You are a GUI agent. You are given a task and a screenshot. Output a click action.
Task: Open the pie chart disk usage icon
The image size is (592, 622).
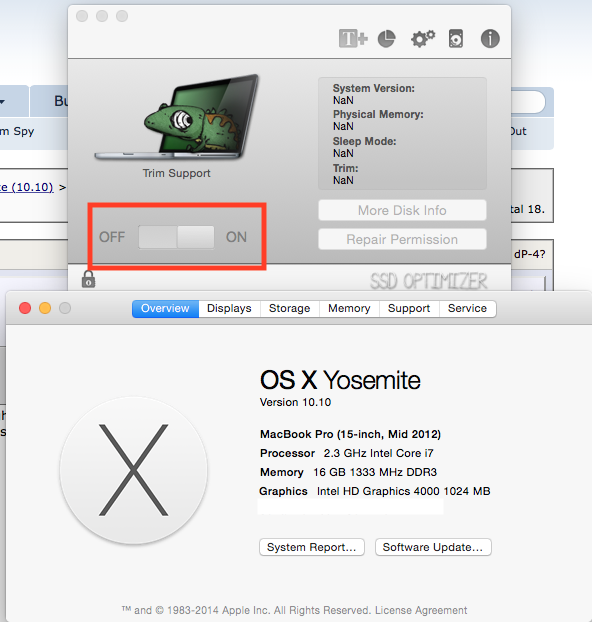[x=386, y=38]
